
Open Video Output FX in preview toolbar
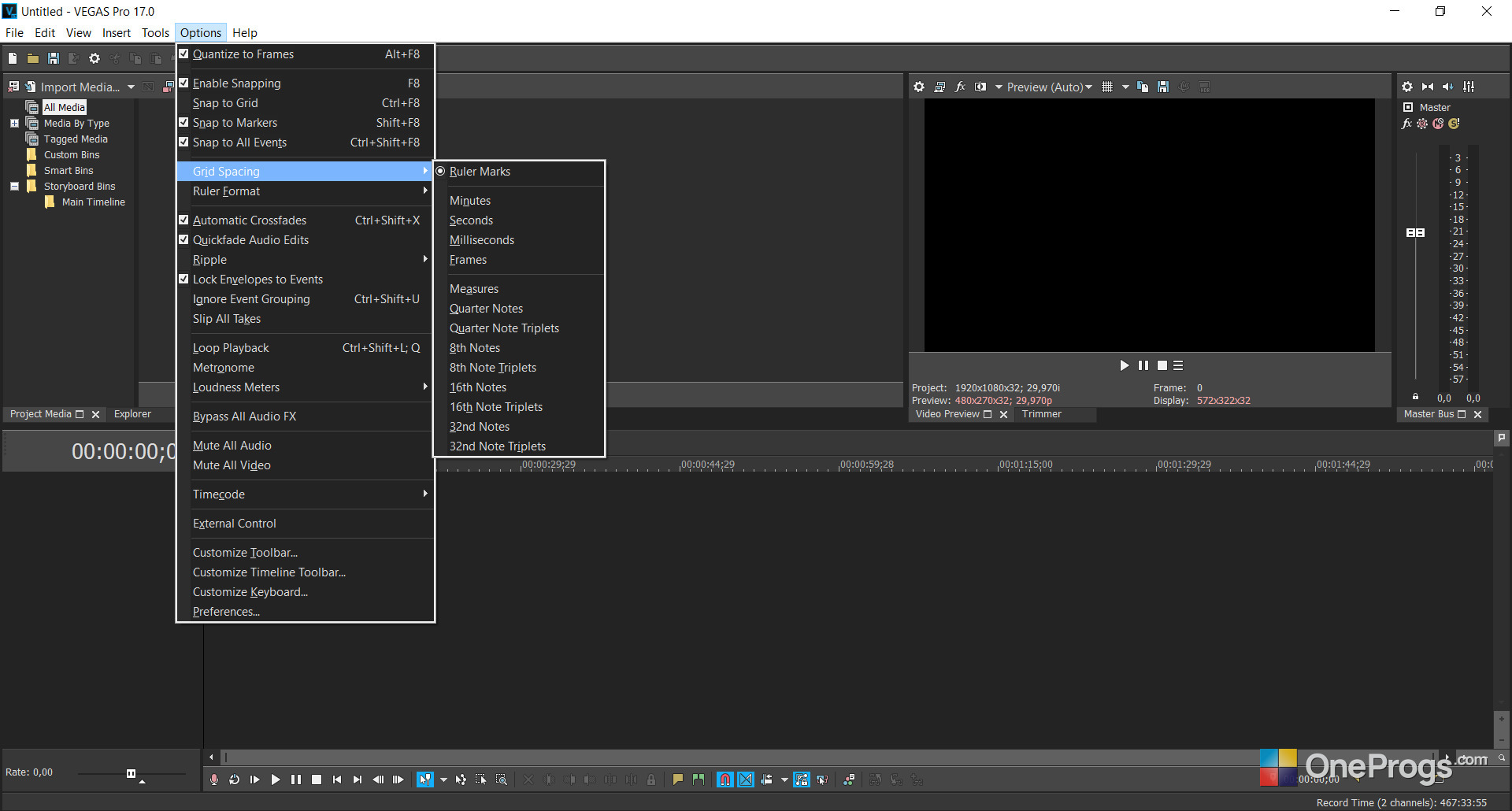pyautogui.click(x=960, y=87)
